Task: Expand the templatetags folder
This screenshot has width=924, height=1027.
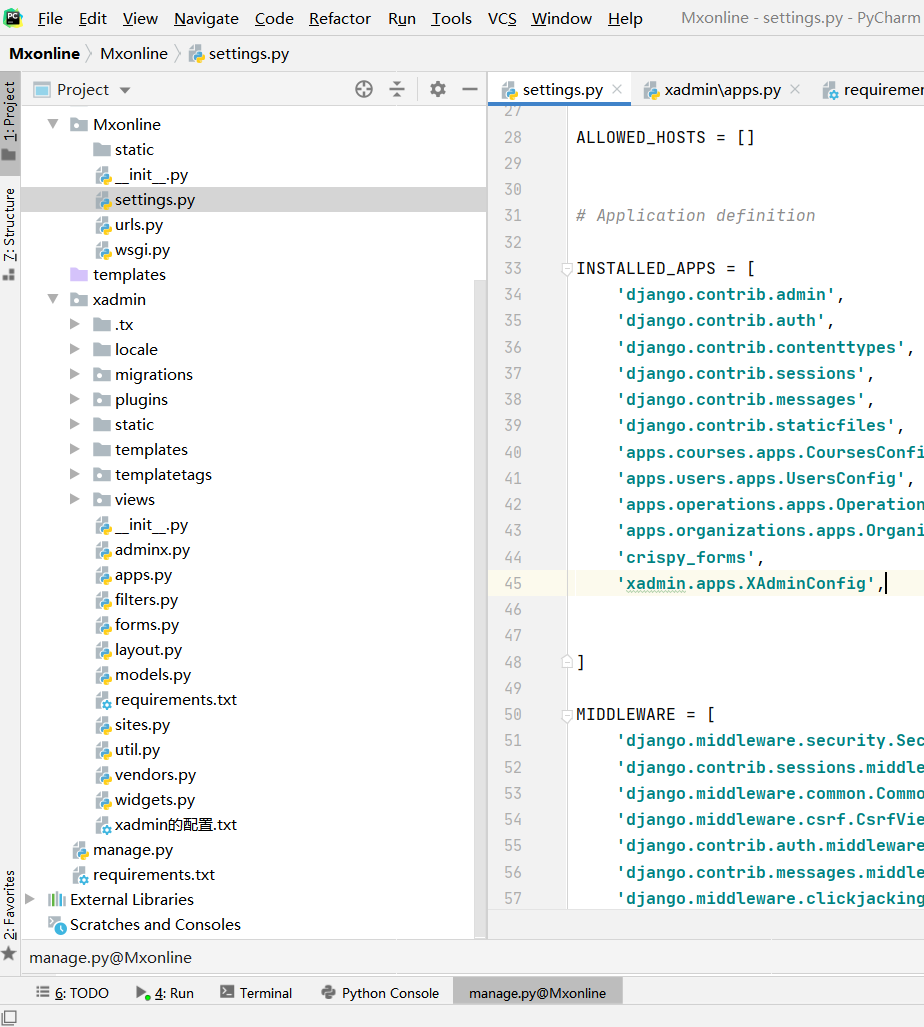Action: pos(75,474)
